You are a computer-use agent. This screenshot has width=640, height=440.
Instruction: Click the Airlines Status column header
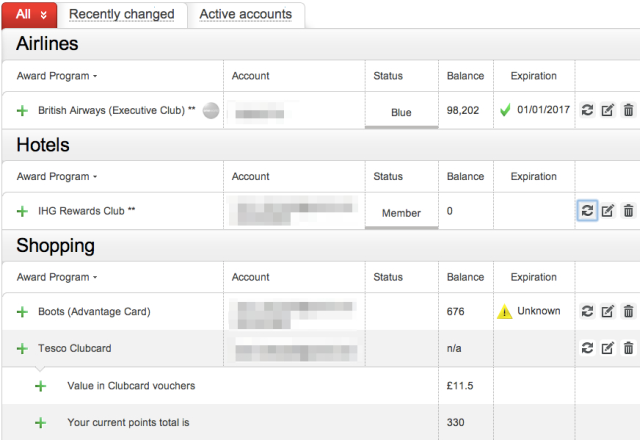[x=388, y=76]
